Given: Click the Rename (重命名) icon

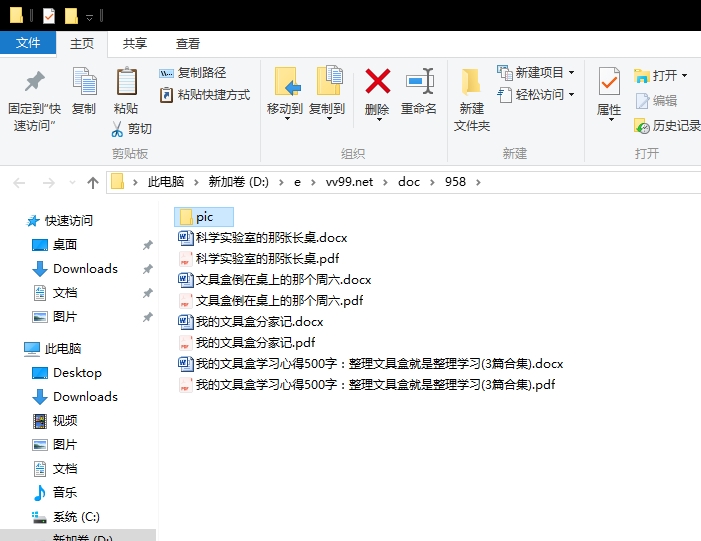Looking at the screenshot, I should pyautogui.click(x=419, y=81).
